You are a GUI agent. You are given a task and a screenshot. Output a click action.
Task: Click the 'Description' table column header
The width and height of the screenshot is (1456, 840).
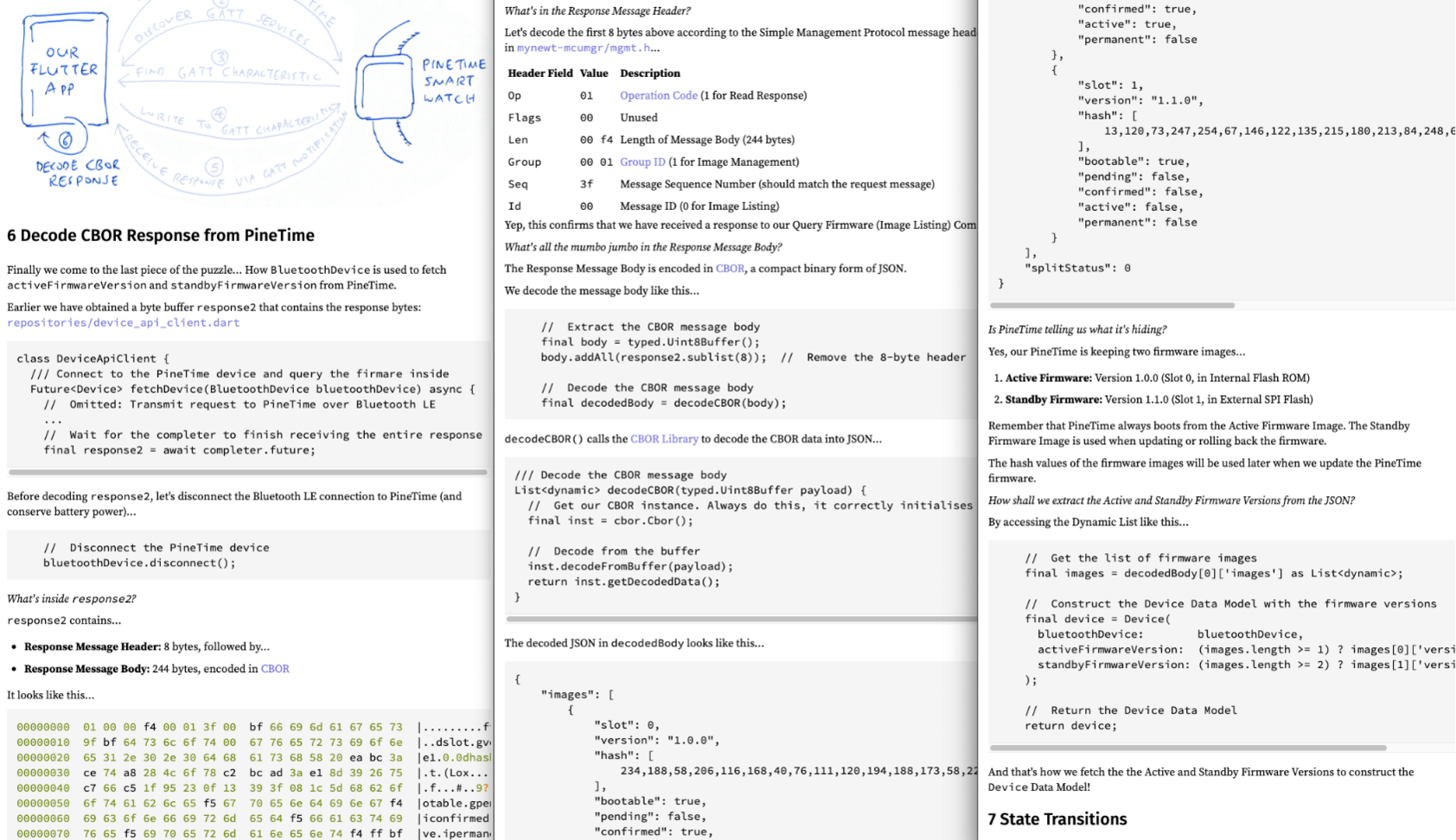[649, 73]
